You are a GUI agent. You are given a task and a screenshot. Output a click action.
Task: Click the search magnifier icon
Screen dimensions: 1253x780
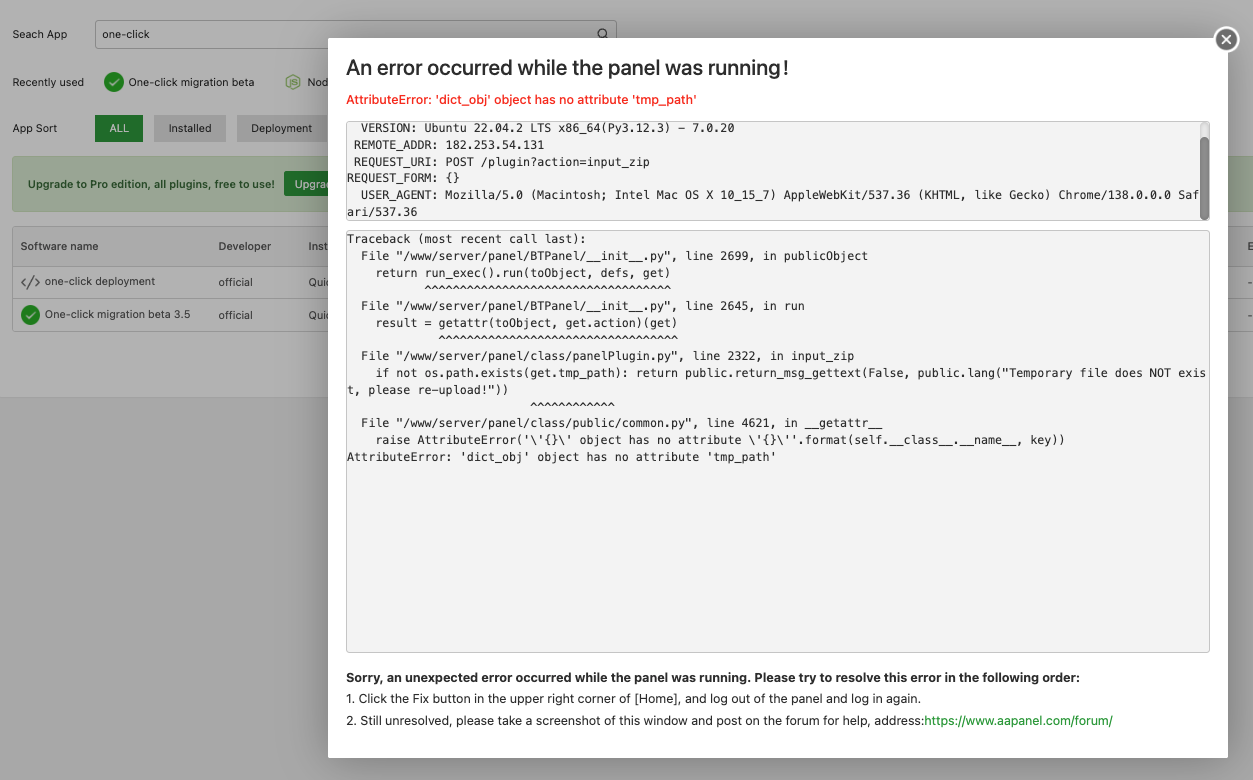pyautogui.click(x=602, y=34)
